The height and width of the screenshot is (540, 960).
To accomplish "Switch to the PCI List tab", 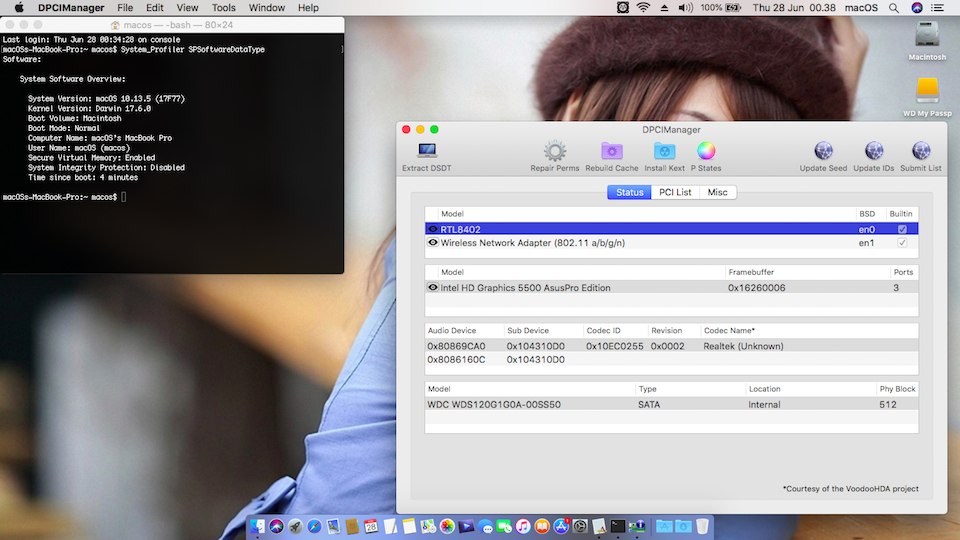I will 675,192.
